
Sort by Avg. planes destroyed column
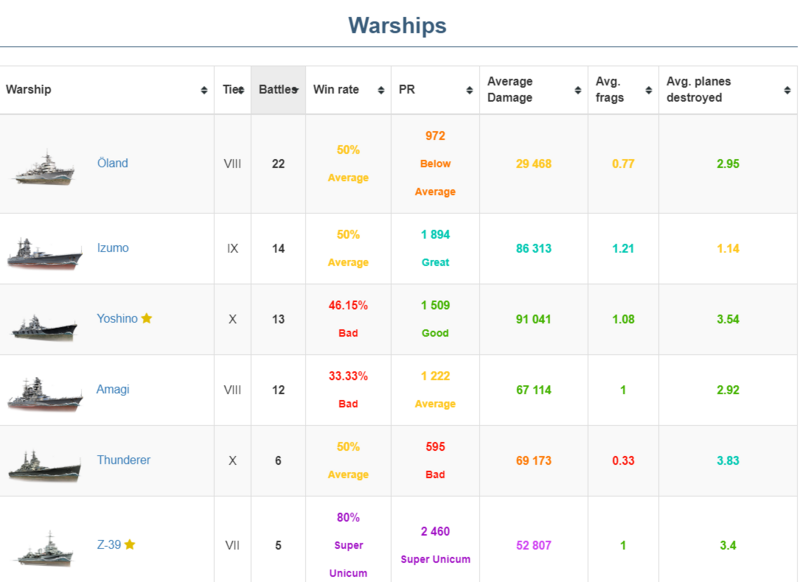pyautogui.click(x=727, y=90)
